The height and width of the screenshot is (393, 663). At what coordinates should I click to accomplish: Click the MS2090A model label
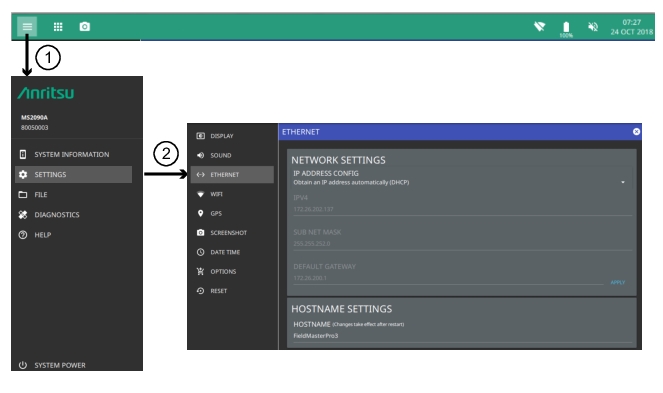[34, 118]
